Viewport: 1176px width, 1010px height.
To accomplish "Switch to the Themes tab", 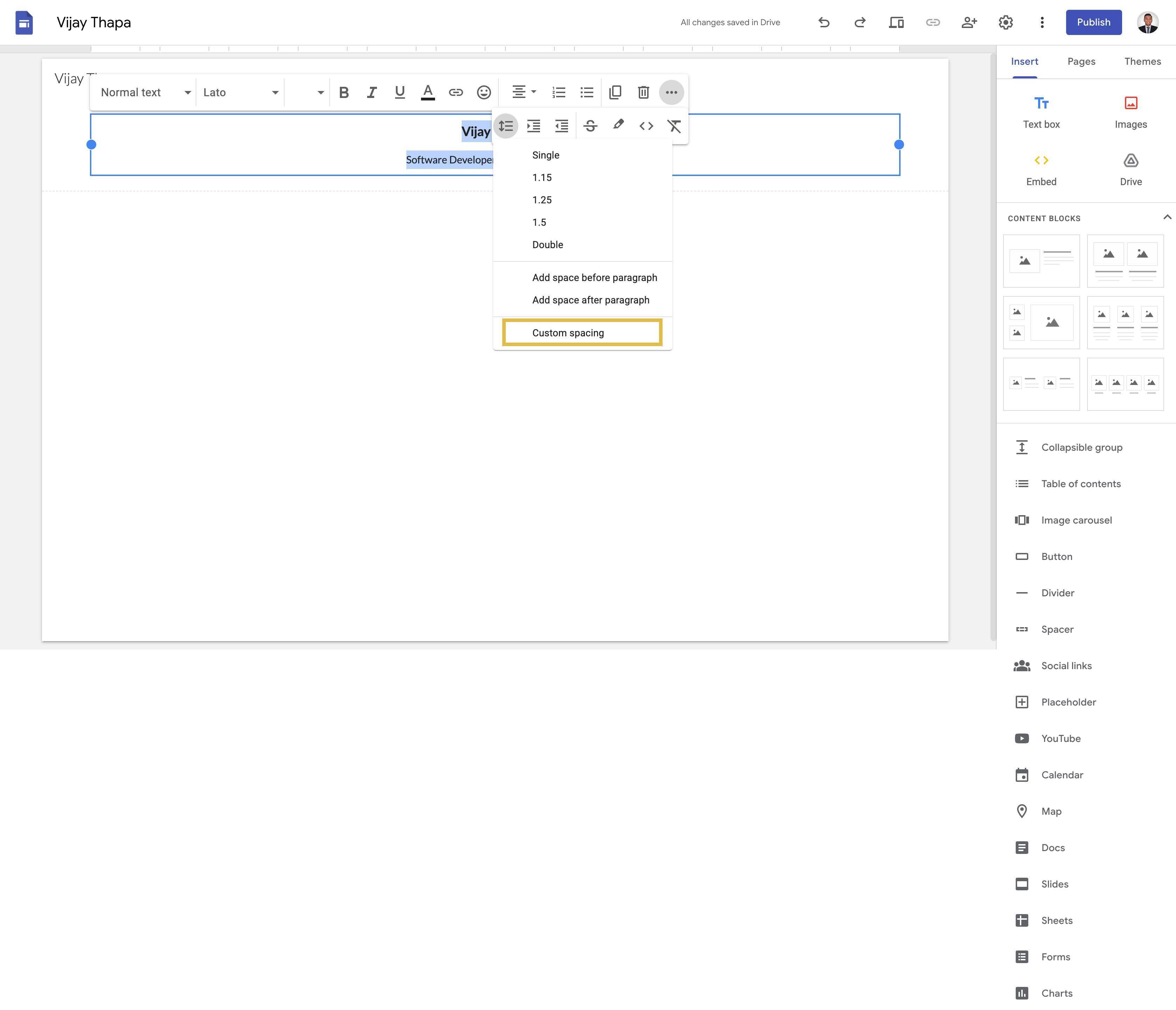I will coord(1142,61).
